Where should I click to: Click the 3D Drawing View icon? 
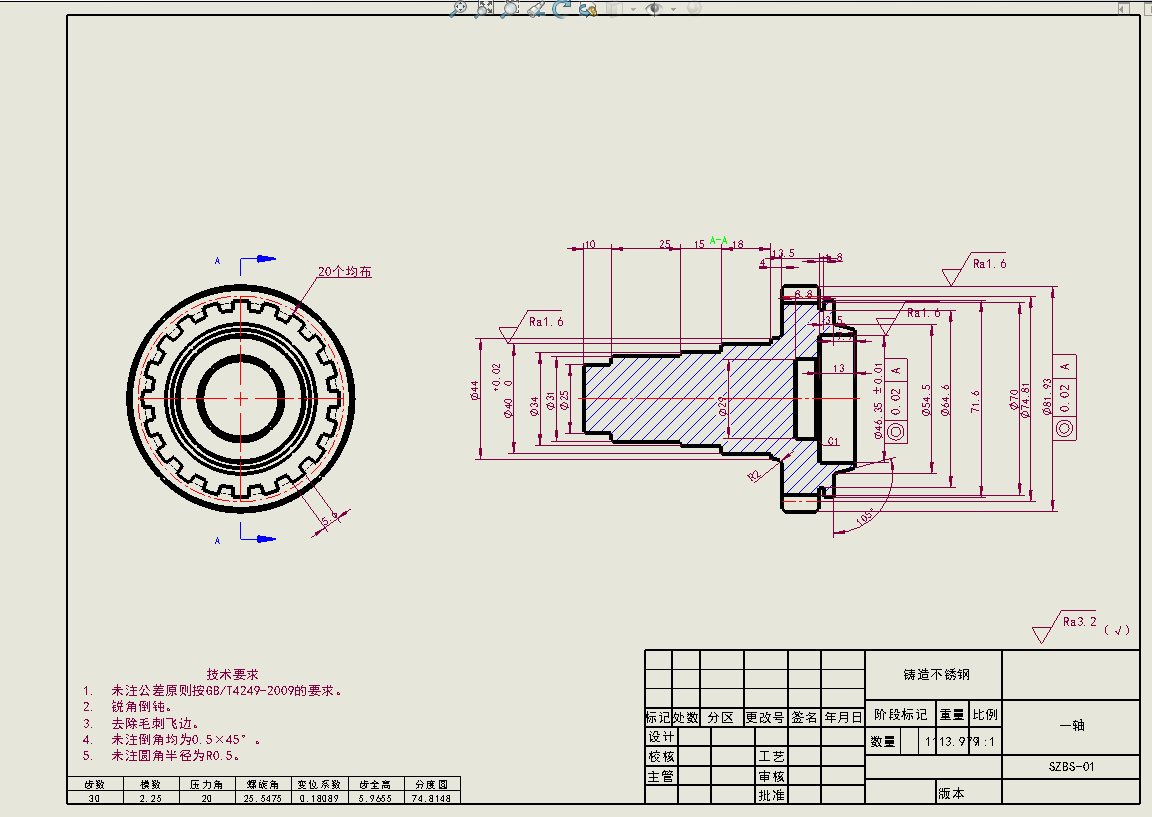(x=588, y=8)
